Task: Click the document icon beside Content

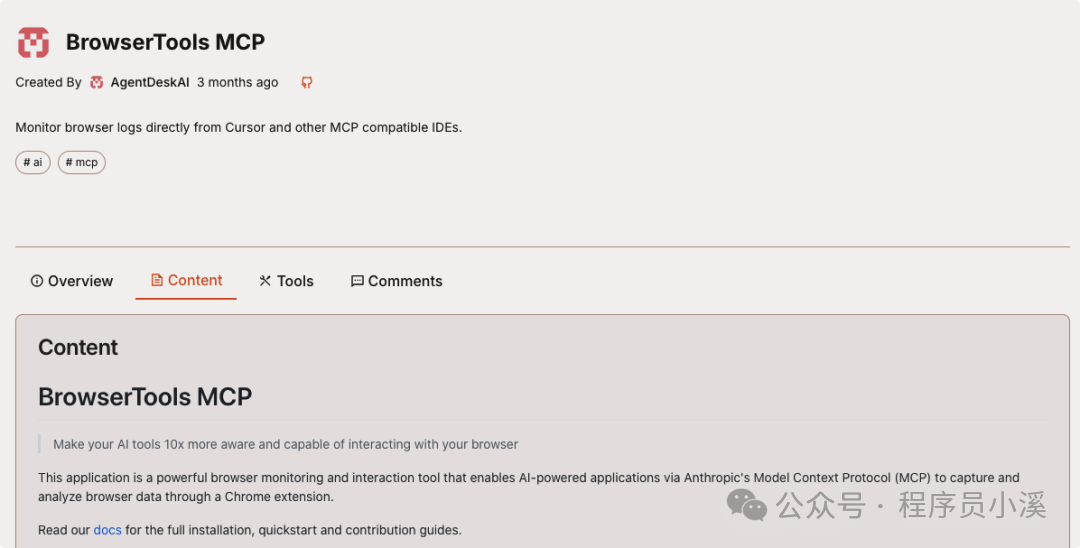Action: 157,280
